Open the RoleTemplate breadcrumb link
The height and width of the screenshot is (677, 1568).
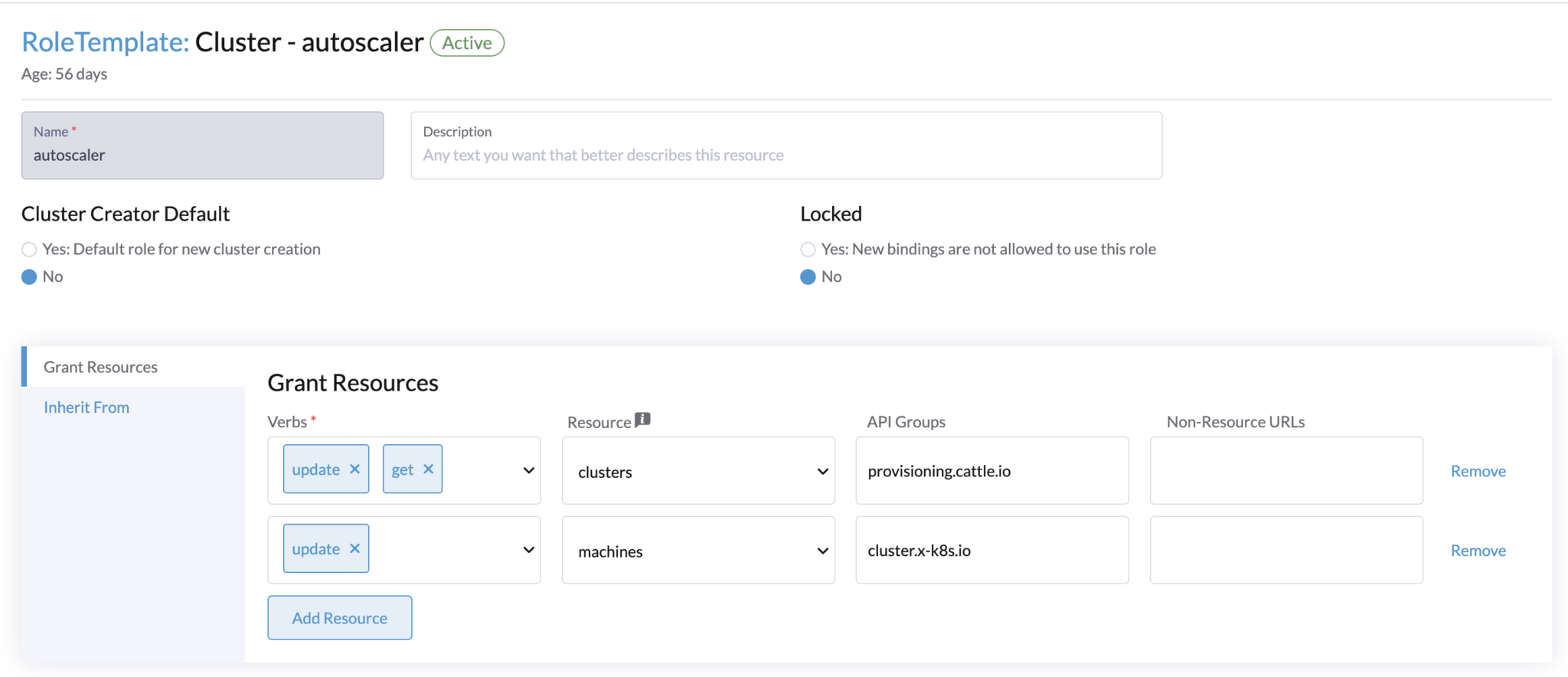pyautogui.click(x=105, y=42)
